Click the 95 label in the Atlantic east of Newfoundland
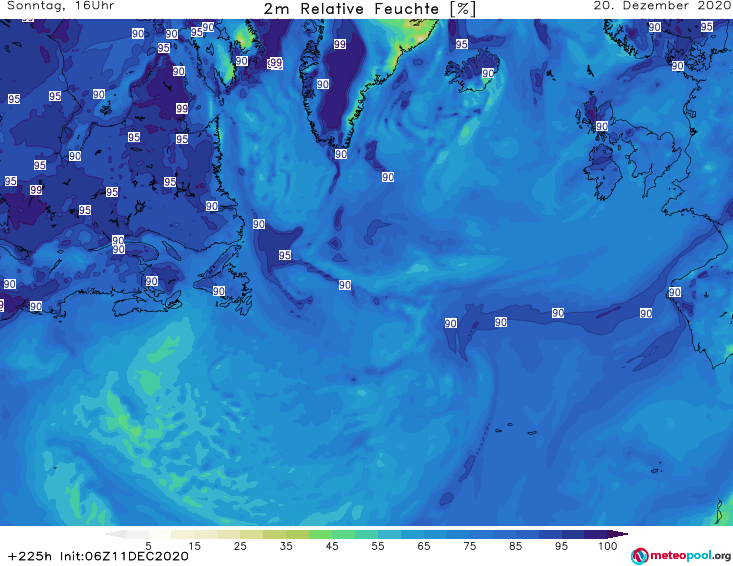The height and width of the screenshot is (566, 733). click(285, 255)
